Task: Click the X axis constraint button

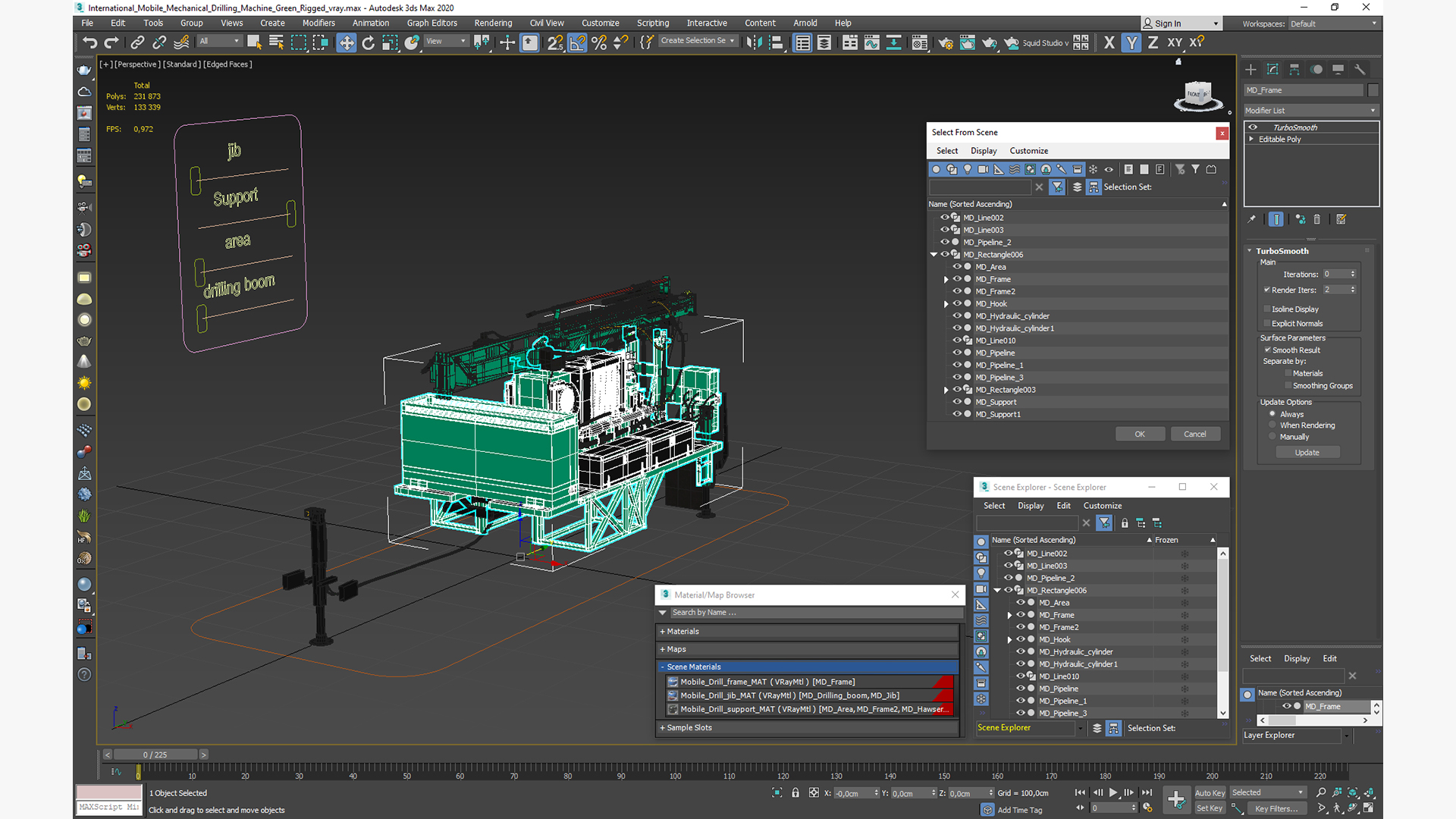Action: (x=1109, y=43)
